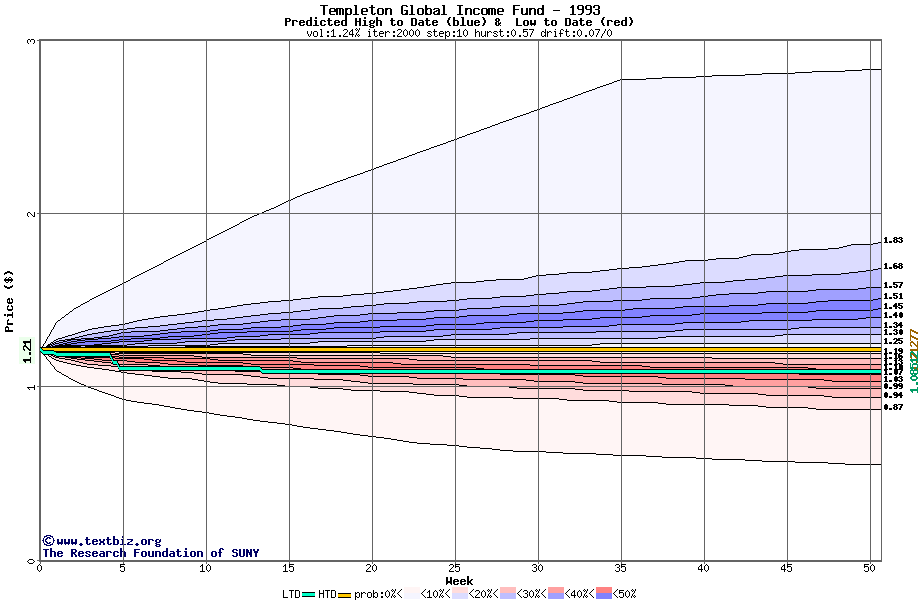Select the <10% probability legend swatch
Screen dimensions: 920x600
click(x=409, y=594)
